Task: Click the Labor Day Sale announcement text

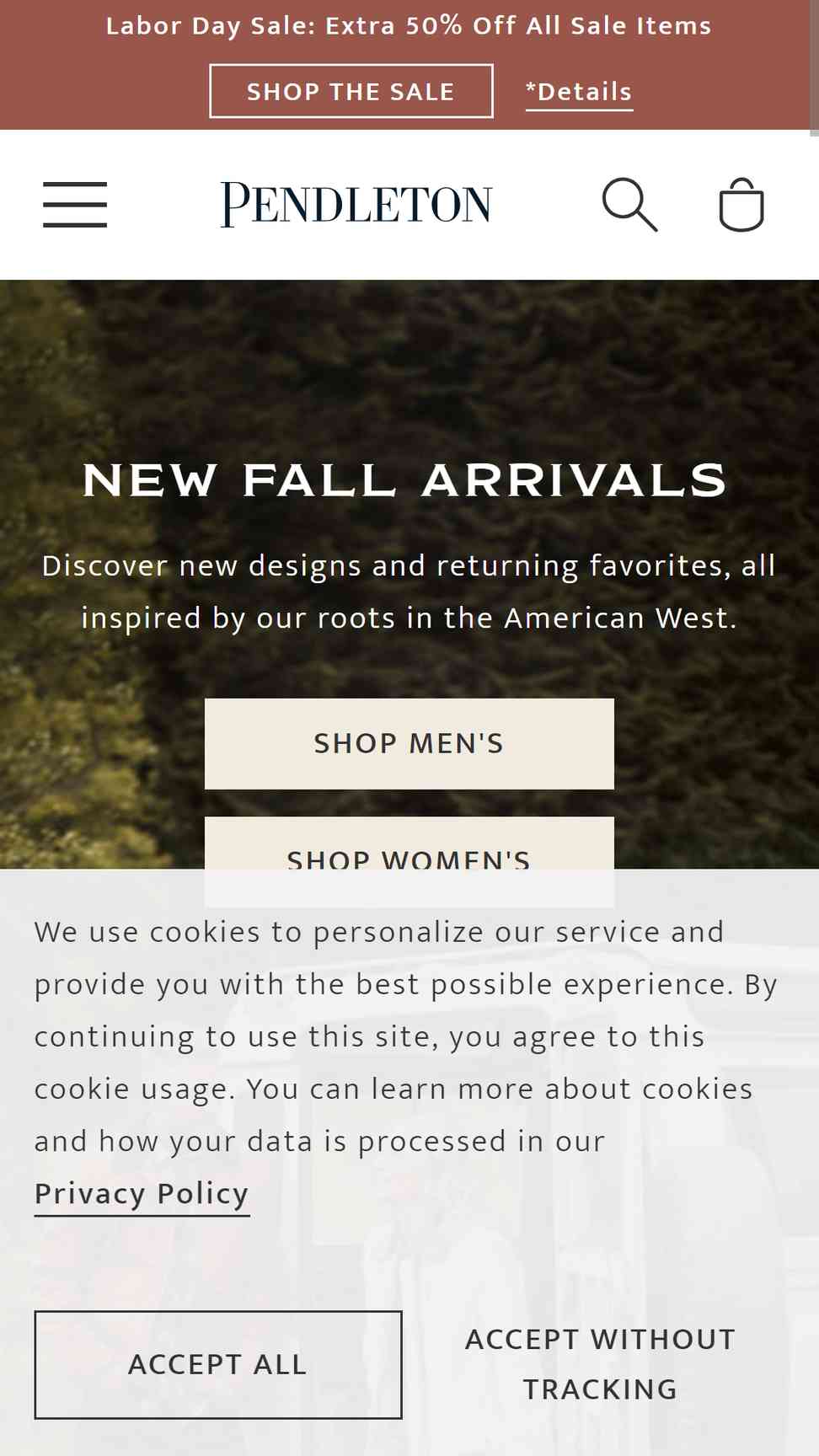Action: 409,26
